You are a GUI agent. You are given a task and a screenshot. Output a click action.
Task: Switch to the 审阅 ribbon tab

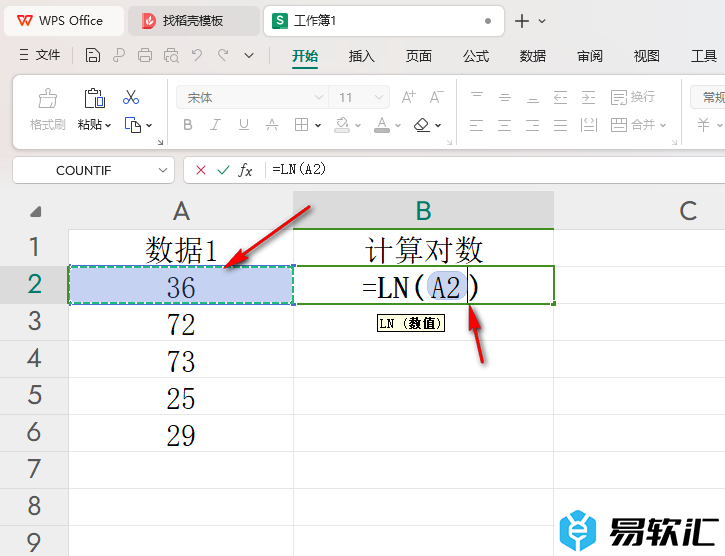(x=590, y=56)
